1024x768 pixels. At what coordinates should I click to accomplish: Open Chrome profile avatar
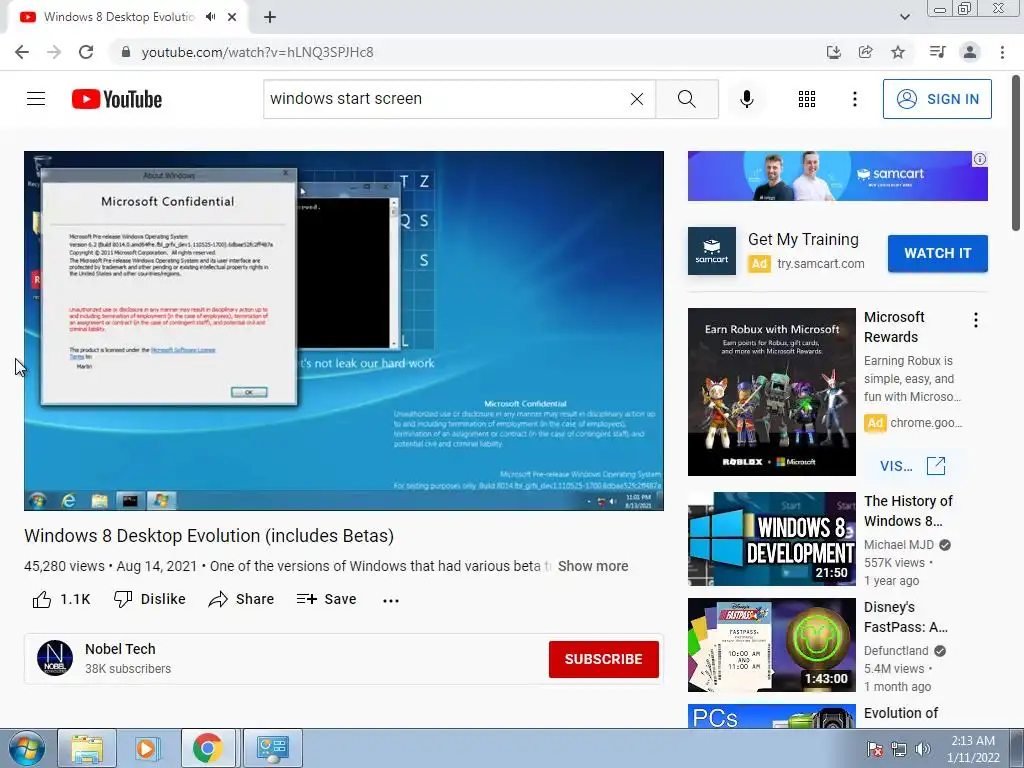click(970, 52)
